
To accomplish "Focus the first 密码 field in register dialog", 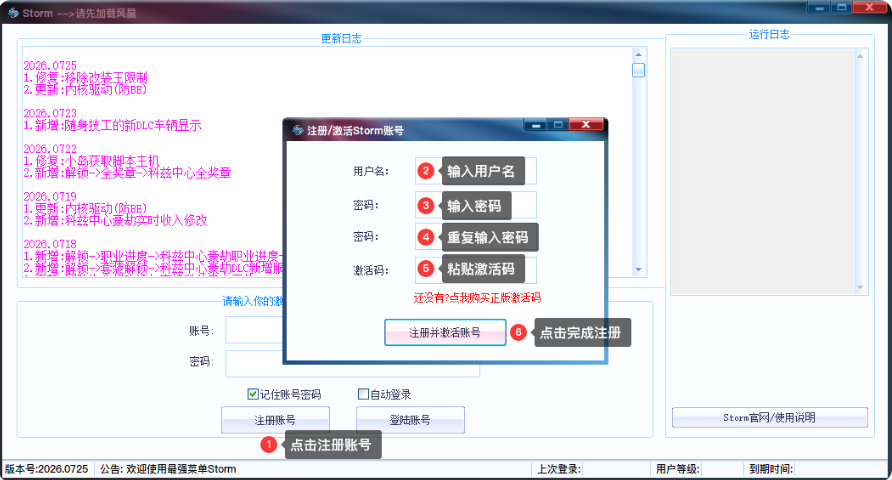I will (x=476, y=205).
